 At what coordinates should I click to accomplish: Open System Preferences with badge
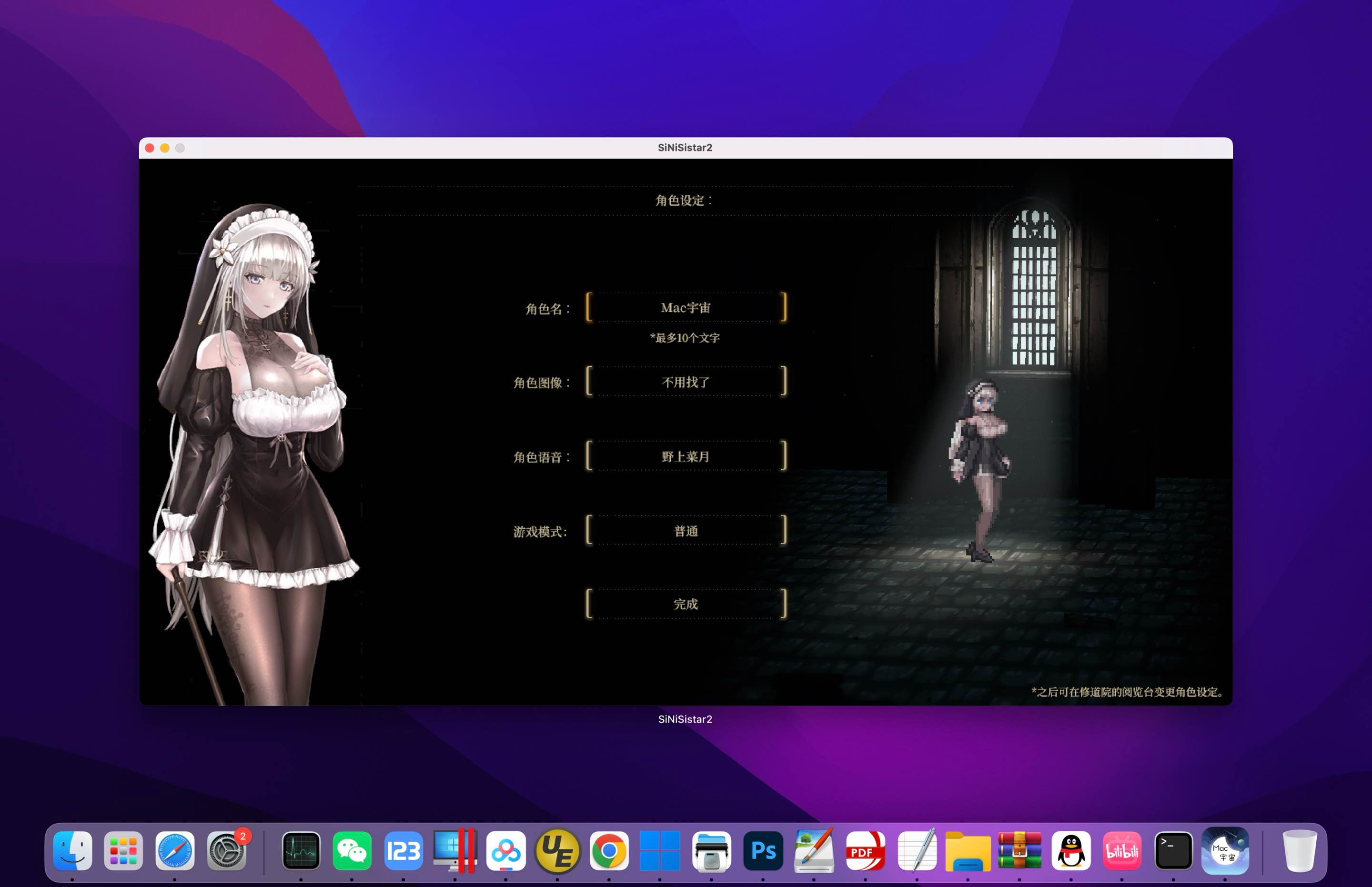tap(227, 851)
